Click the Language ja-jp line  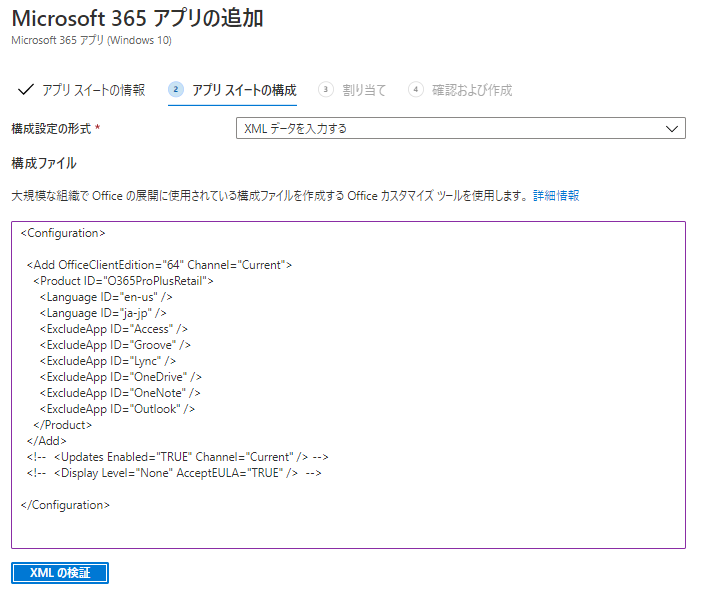(x=103, y=313)
